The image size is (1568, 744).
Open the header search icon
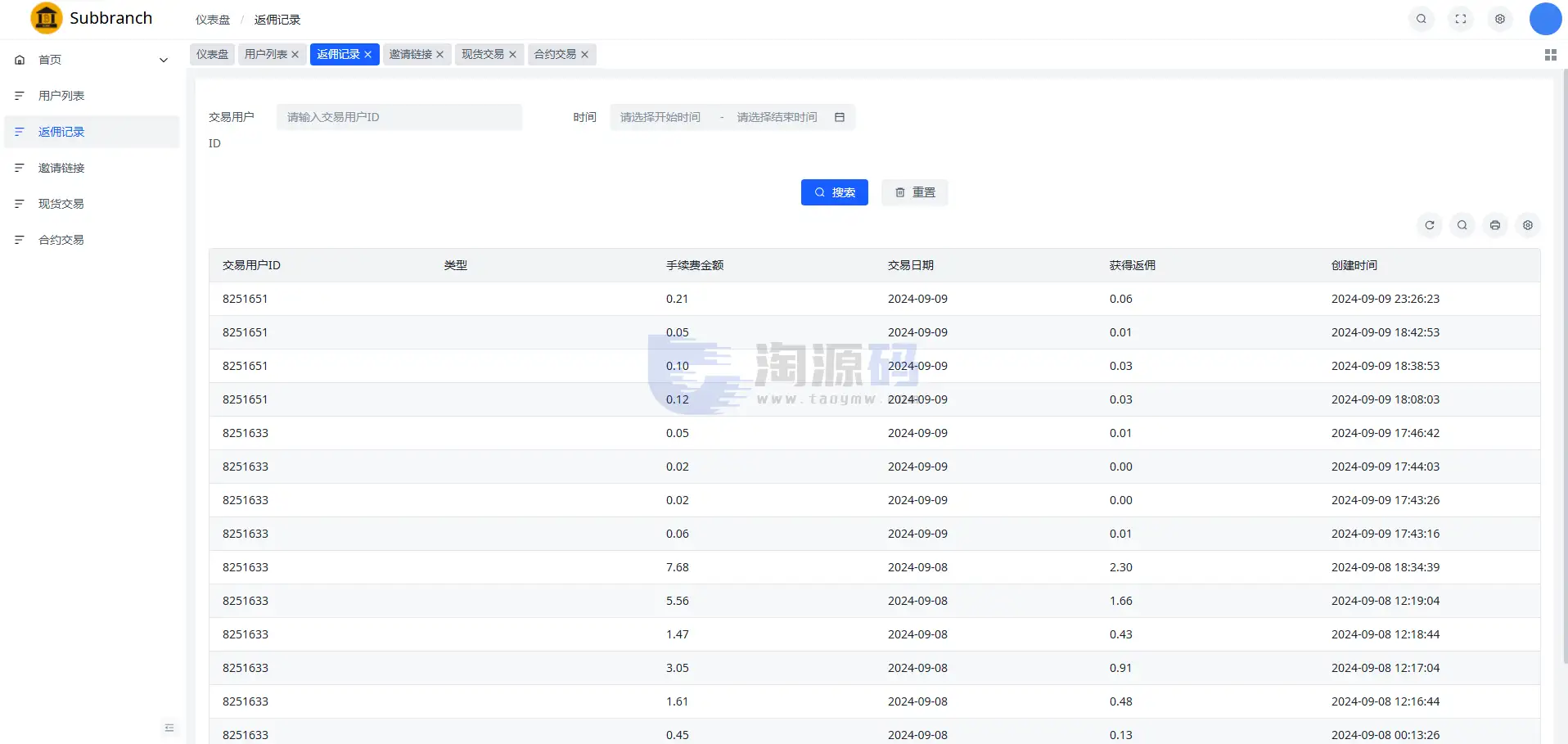pos(1422,19)
